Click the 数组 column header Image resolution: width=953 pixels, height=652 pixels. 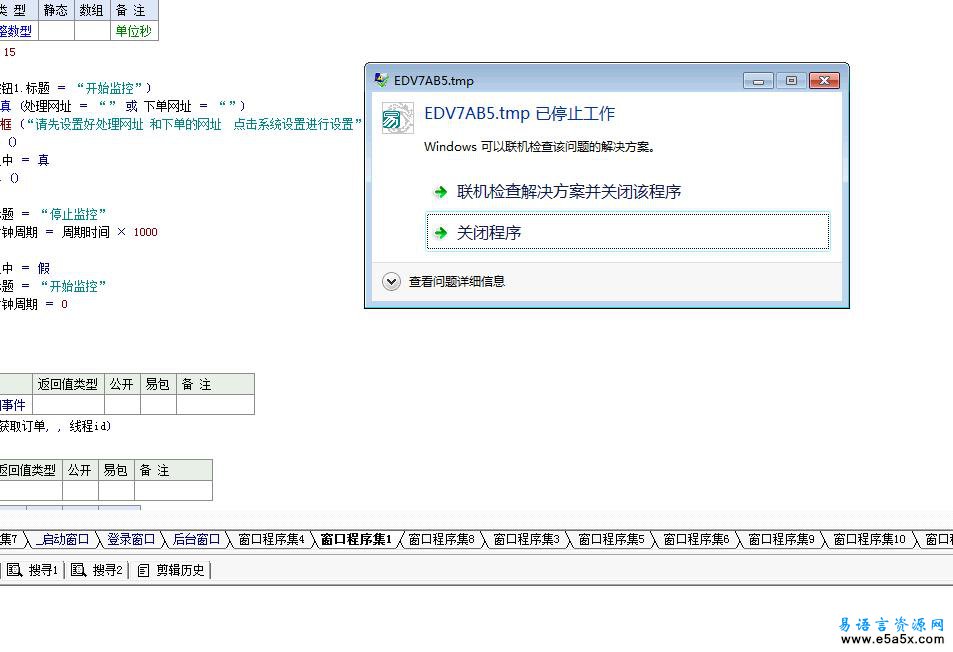(92, 10)
